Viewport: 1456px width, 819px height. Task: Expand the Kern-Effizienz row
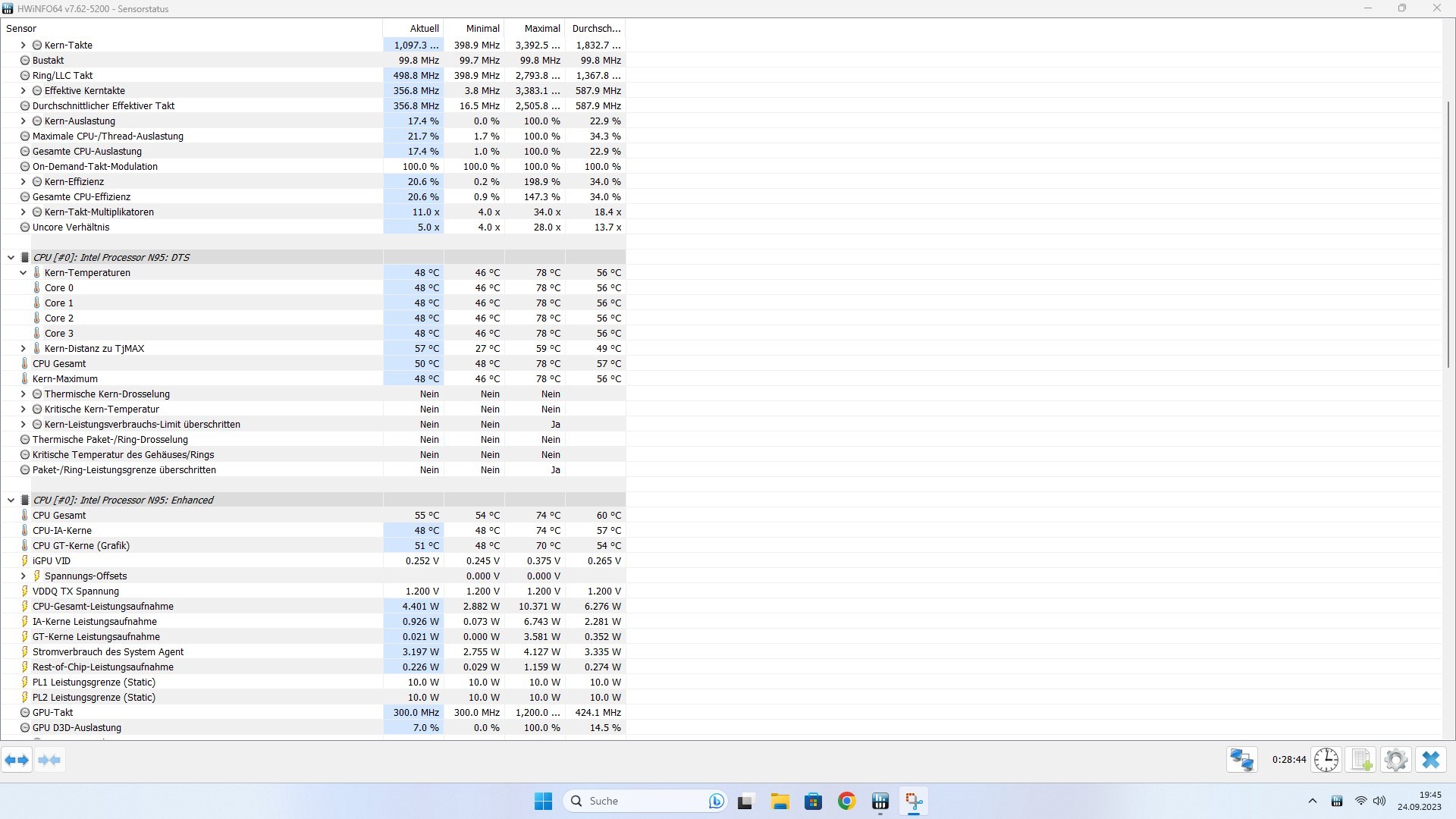[x=23, y=181]
